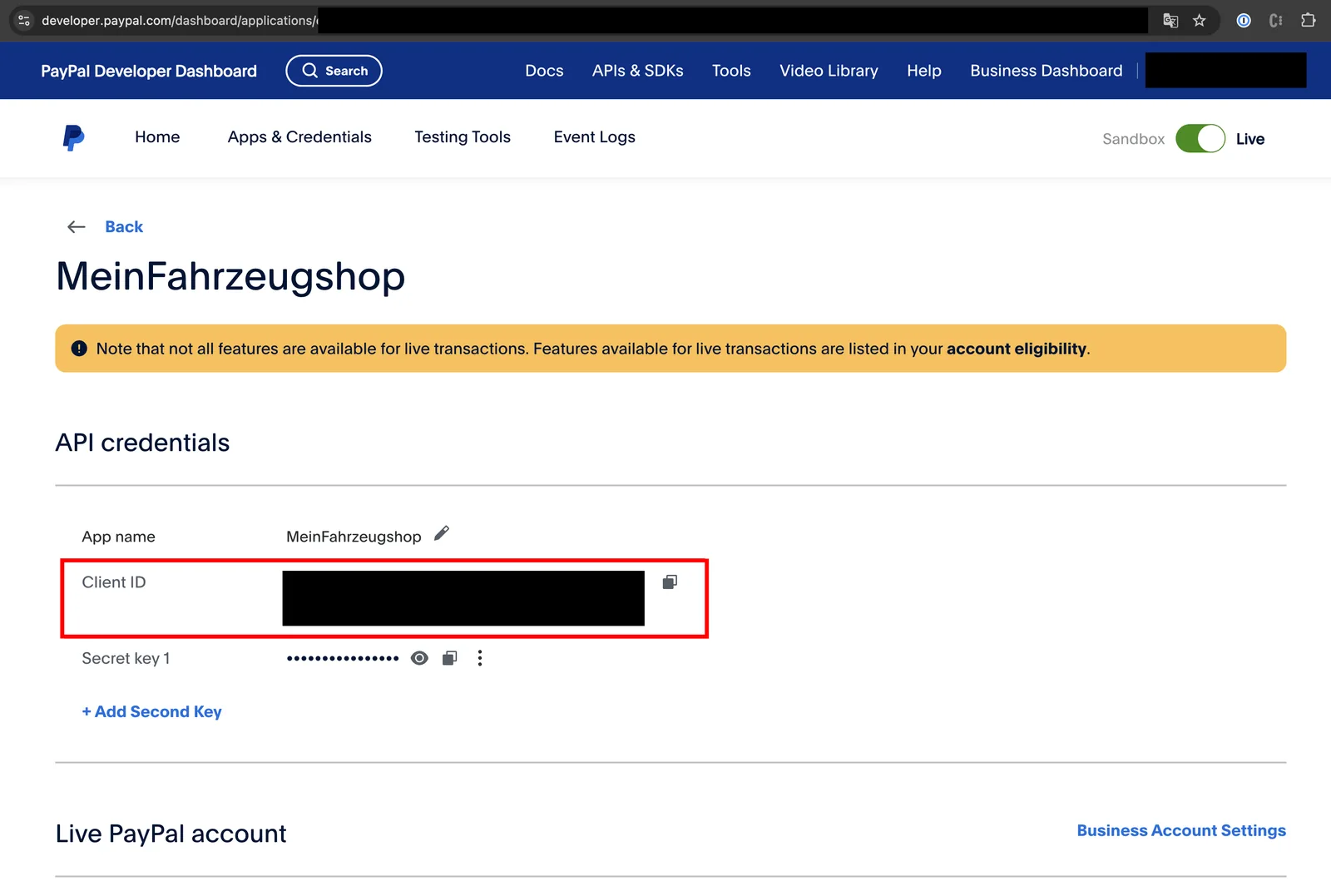Click the Sandbox mode label
Screen dimensions: 1331x896
tap(1133, 139)
